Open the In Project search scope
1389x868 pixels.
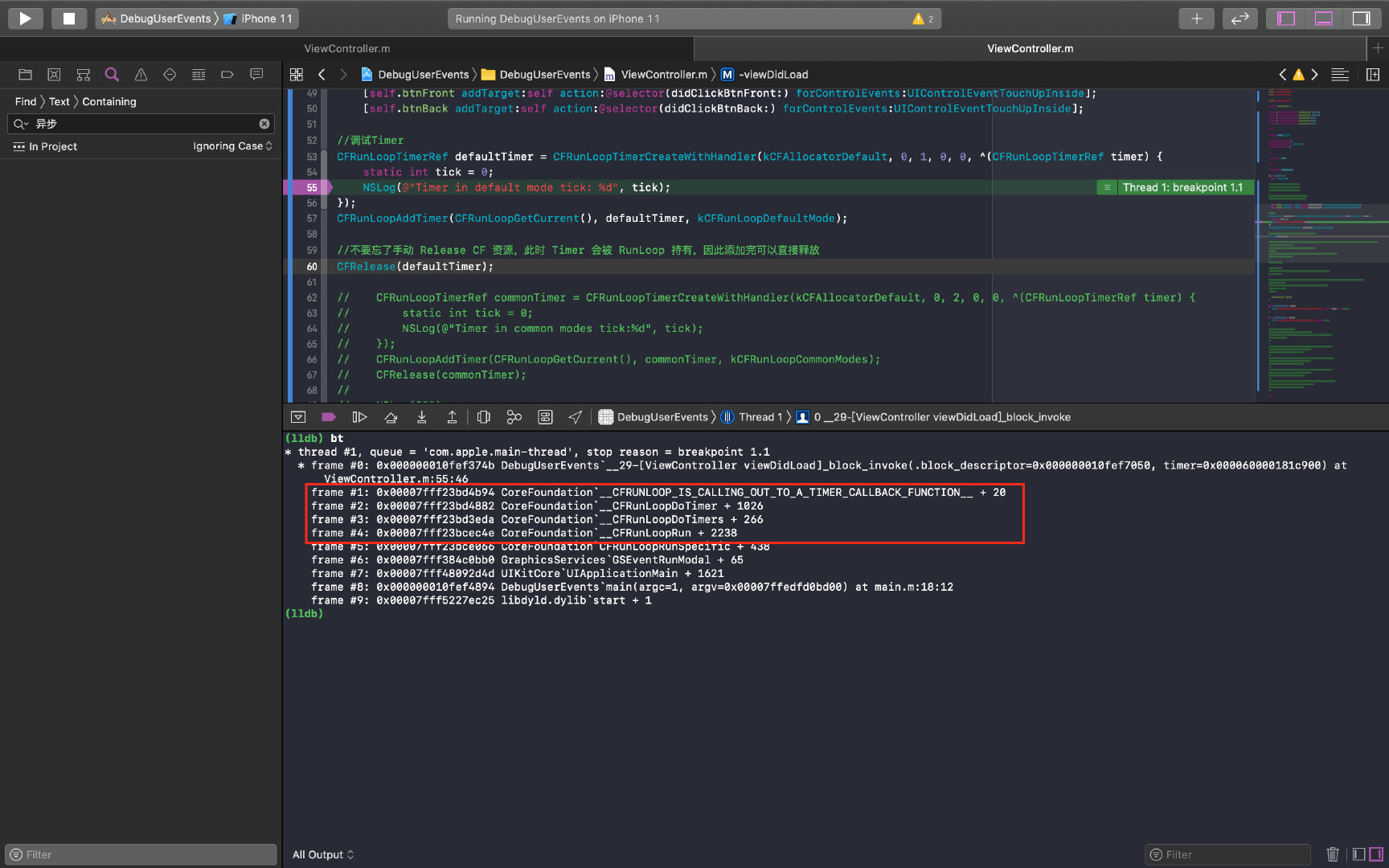point(46,146)
